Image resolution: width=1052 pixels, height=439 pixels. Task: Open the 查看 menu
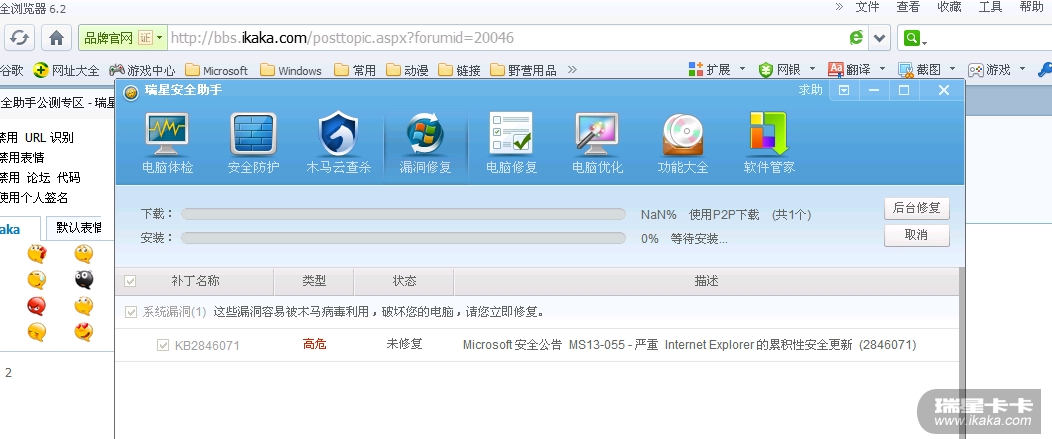[908, 7]
